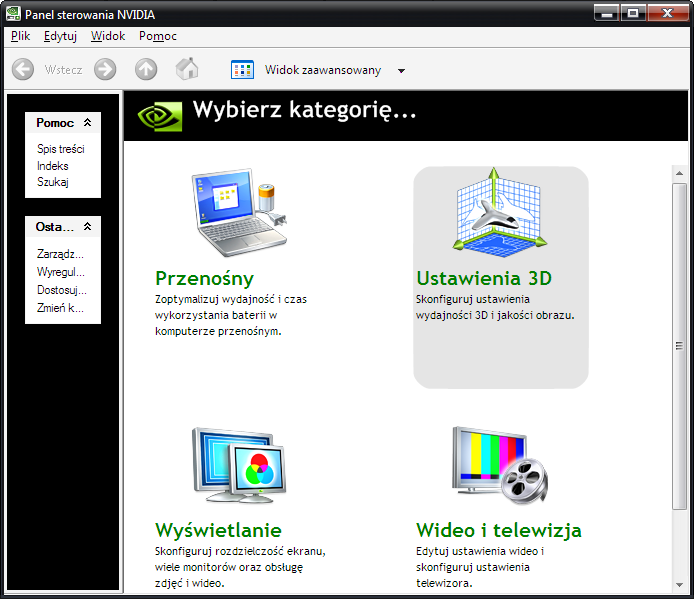
Task: Collapse the 'Osta...' sidebar panel
Action: pos(88,226)
